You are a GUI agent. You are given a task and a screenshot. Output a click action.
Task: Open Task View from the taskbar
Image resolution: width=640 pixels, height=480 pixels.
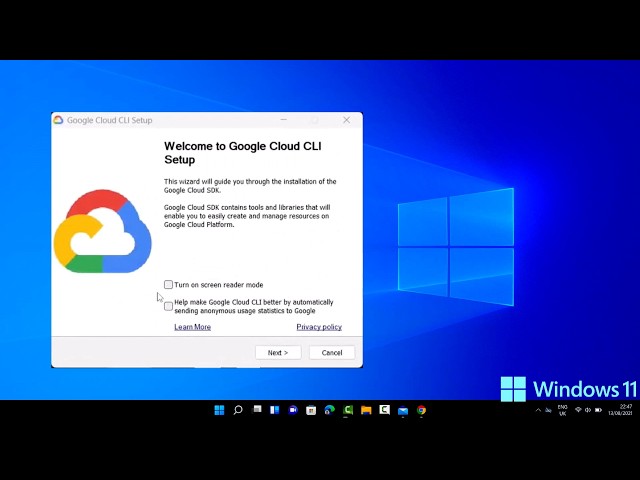(x=257, y=409)
